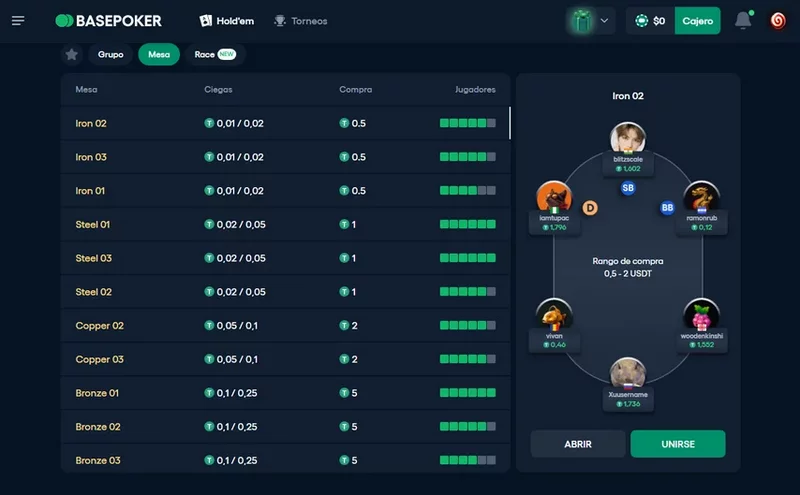The image size is (800, 495).
Task: Open the Hold'em tab
Action: pos(226,21)
